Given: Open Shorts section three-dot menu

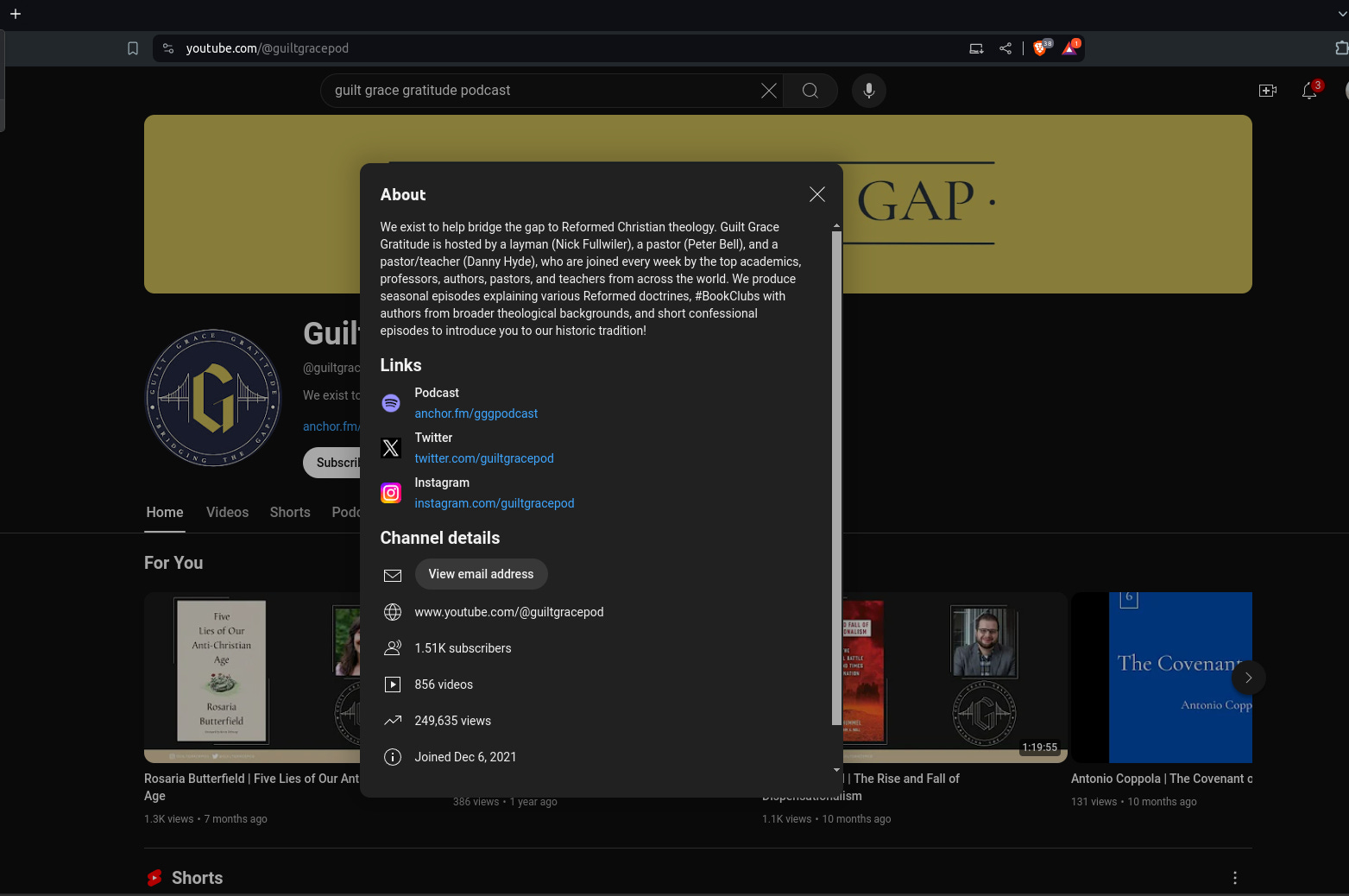Looking at the screenshot, I should click(1235, 878).
